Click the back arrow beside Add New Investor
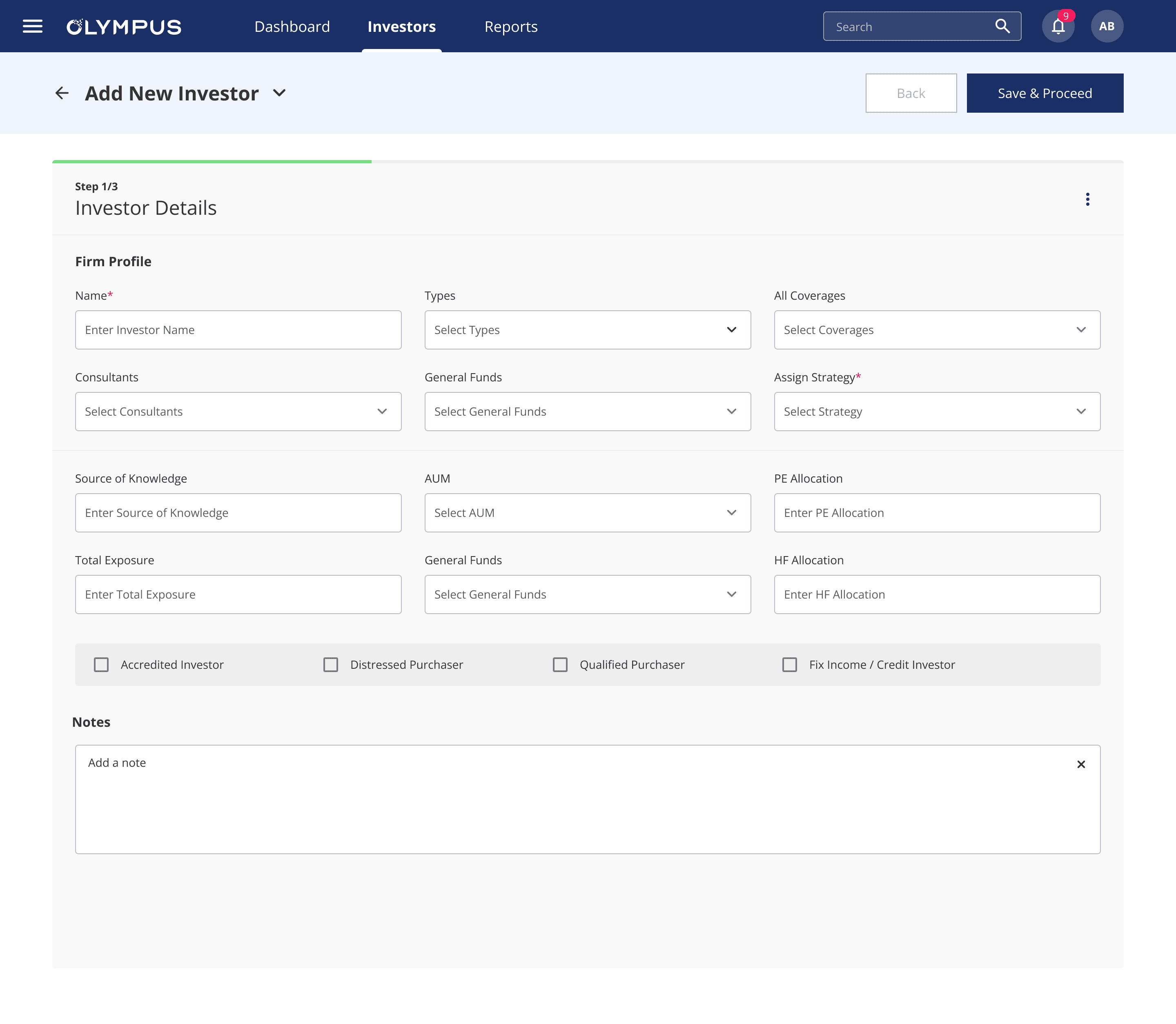 pyautogui.click(x=62, y=93)
